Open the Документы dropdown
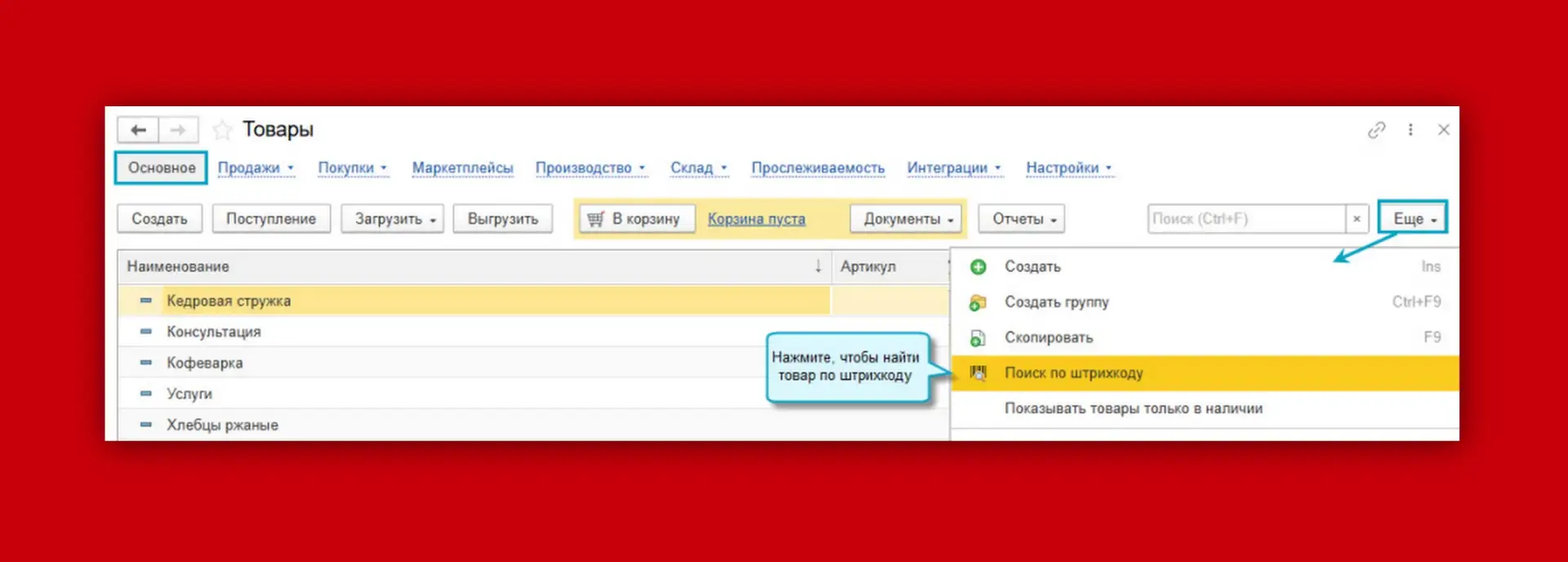 tap(906, 219)
